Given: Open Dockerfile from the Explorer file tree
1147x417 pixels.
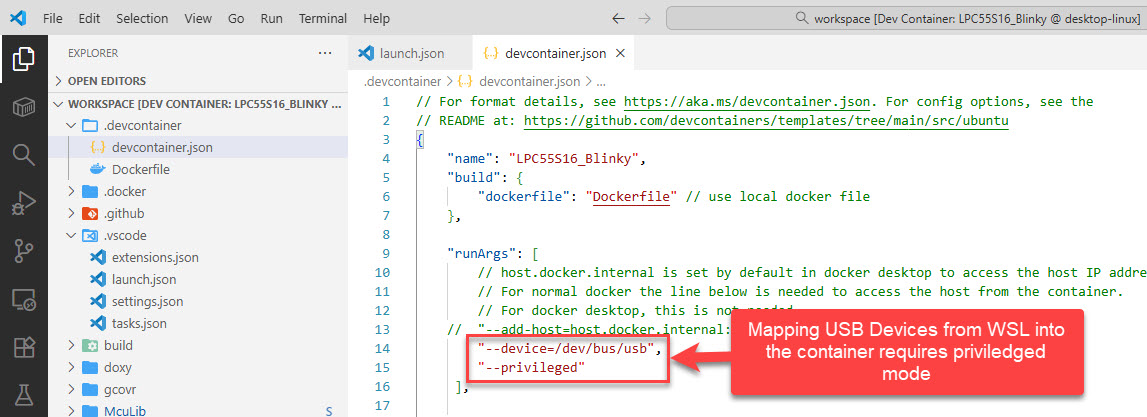Looking at the screenshot, I should coord(140,169).
